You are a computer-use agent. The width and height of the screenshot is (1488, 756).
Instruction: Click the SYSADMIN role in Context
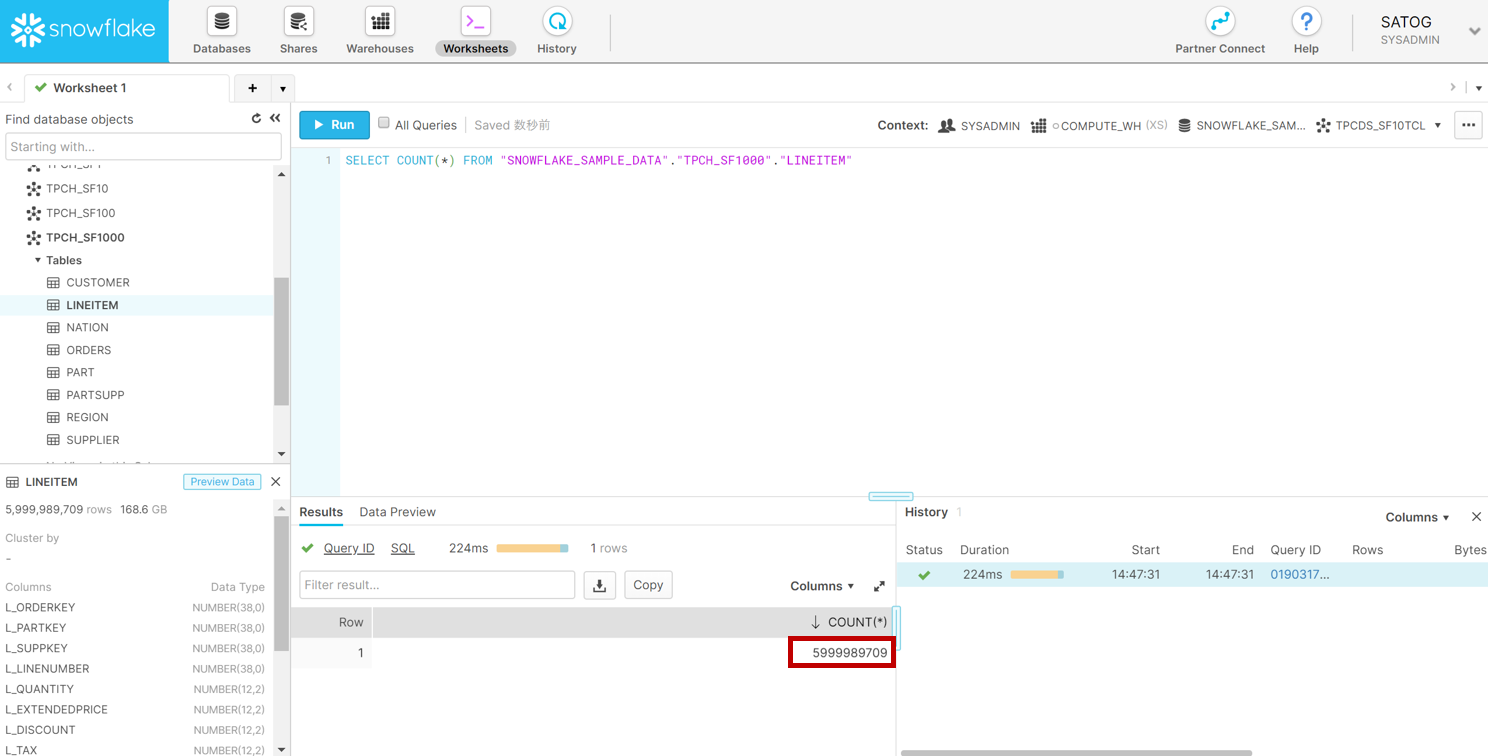[x=979, y=126]
